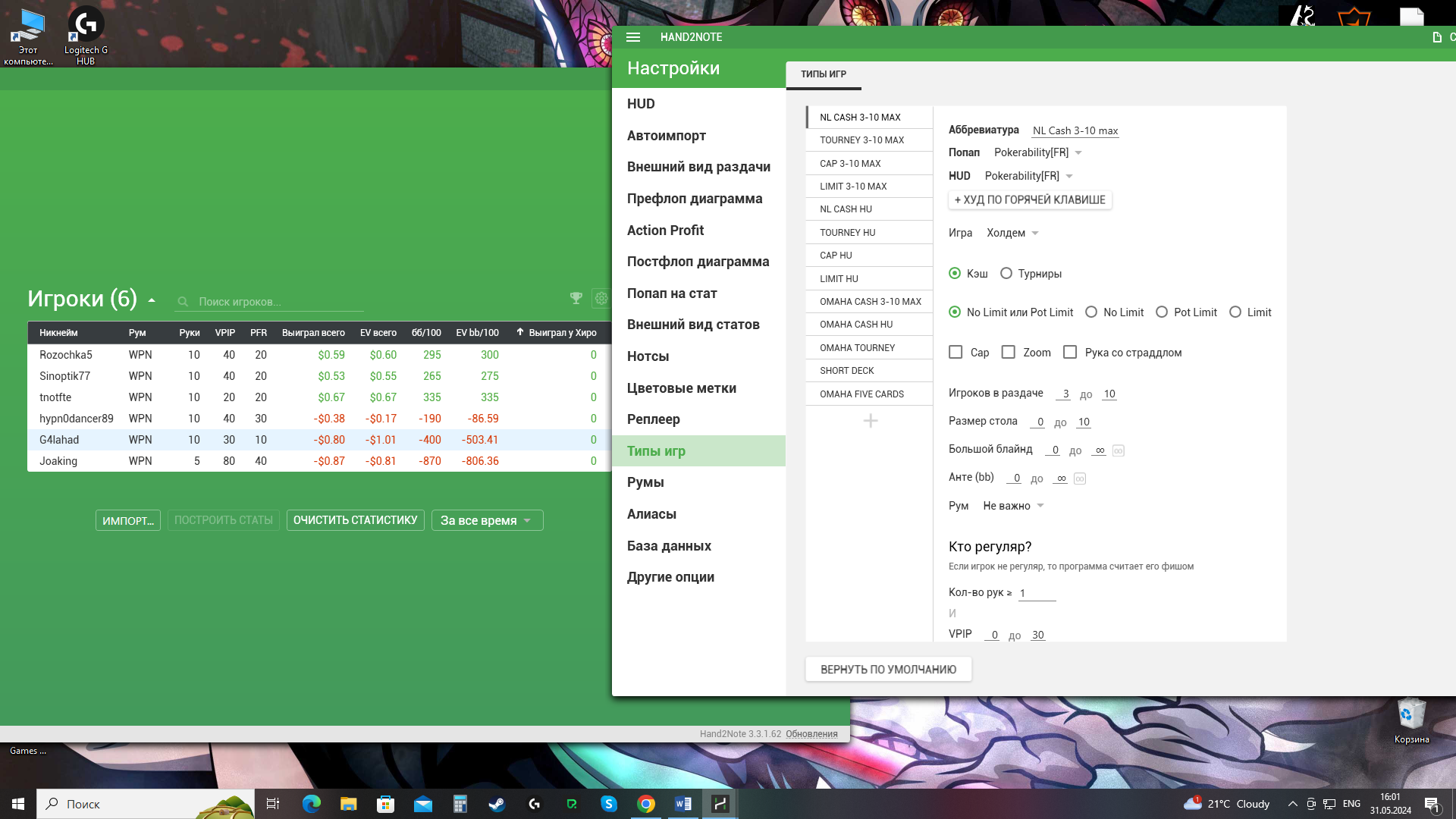Image resolution: width=1456 pixels, height=819 pixels.
Task: Open the 'Автоимпорт' settings section
Action: tap(698, 136)
